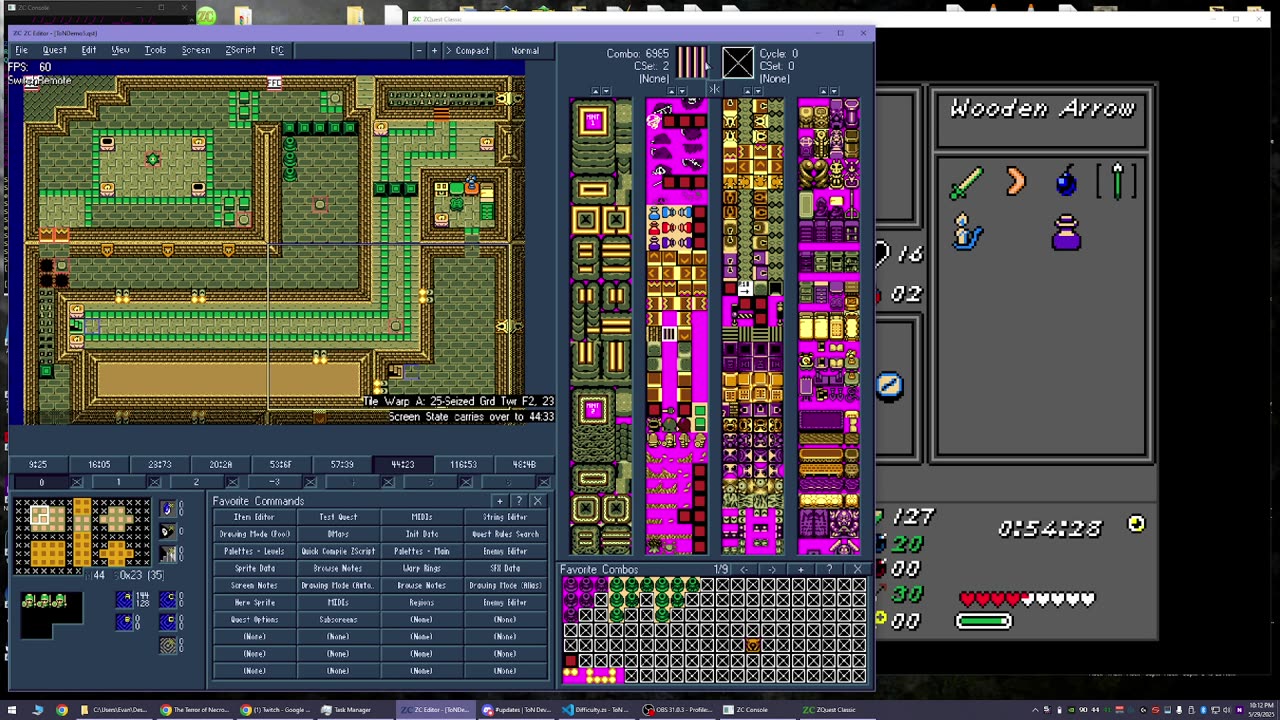Click Quick Compile ZScript command
Viewport: 1280px width, 720px height.
pyautogui.click(x=338, y=551)
